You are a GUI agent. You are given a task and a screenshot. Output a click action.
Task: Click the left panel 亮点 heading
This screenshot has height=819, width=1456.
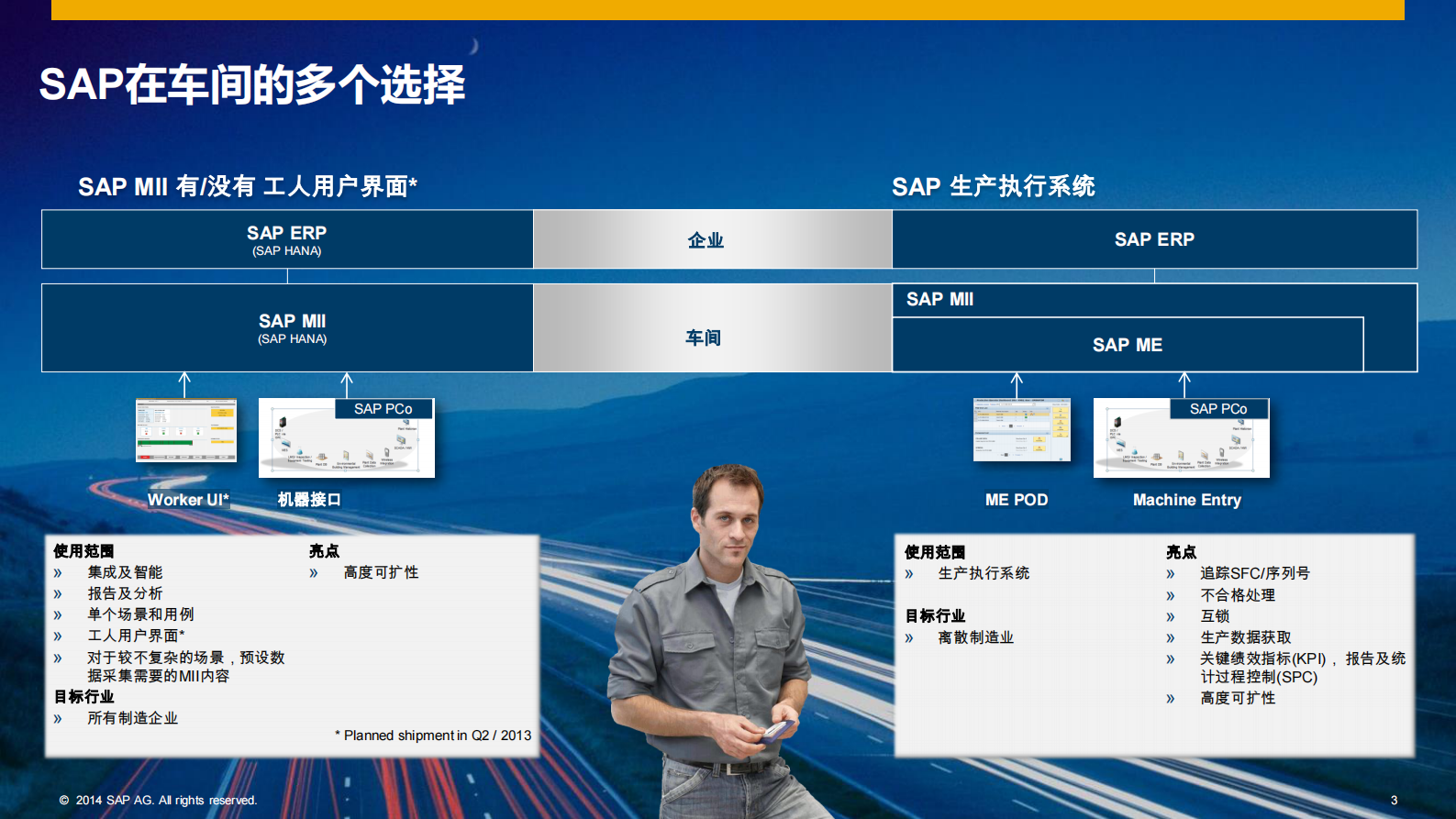pyautogui.click(x=324, y=551)
